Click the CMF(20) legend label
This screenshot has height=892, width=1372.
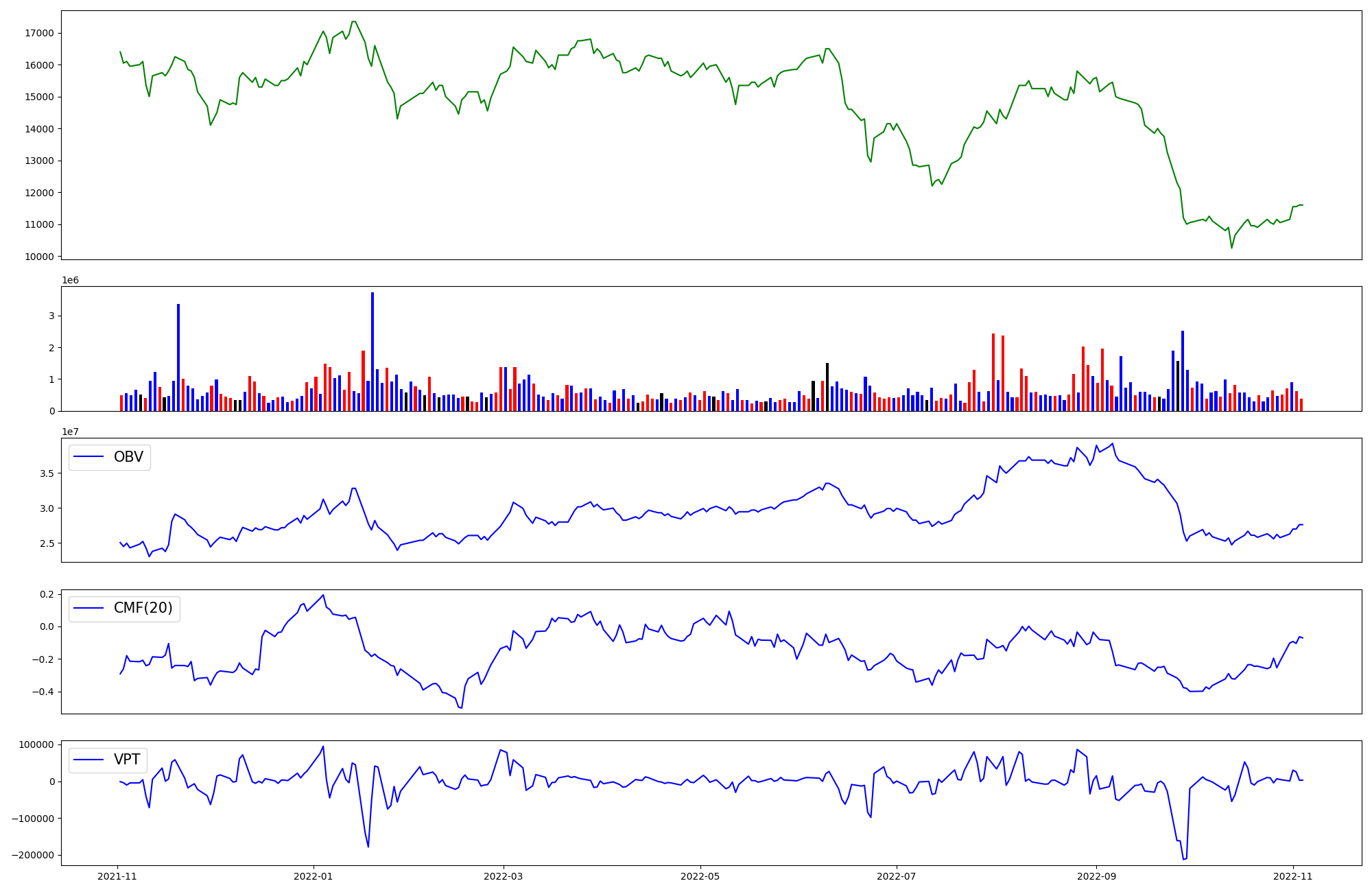[143, 609]
